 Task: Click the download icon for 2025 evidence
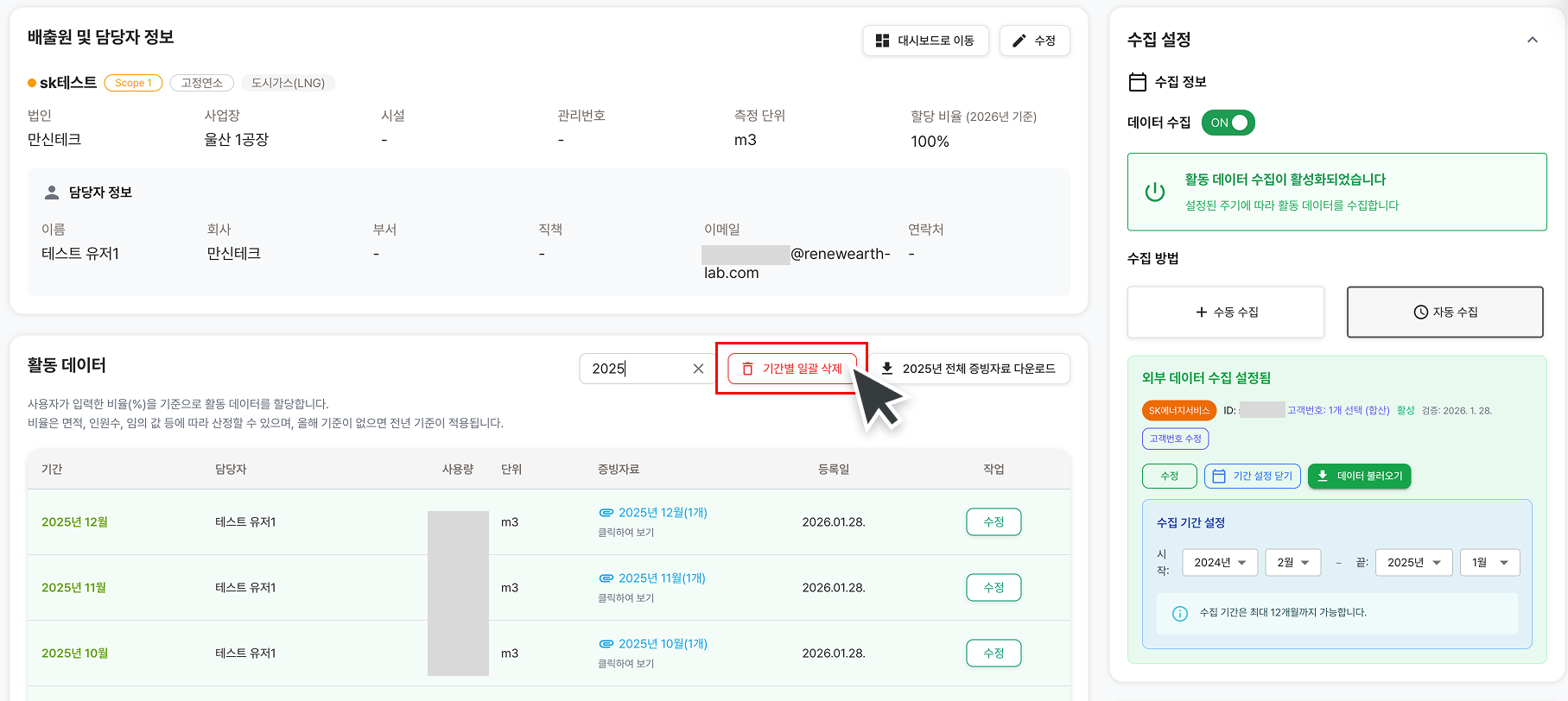coord(886,369)
